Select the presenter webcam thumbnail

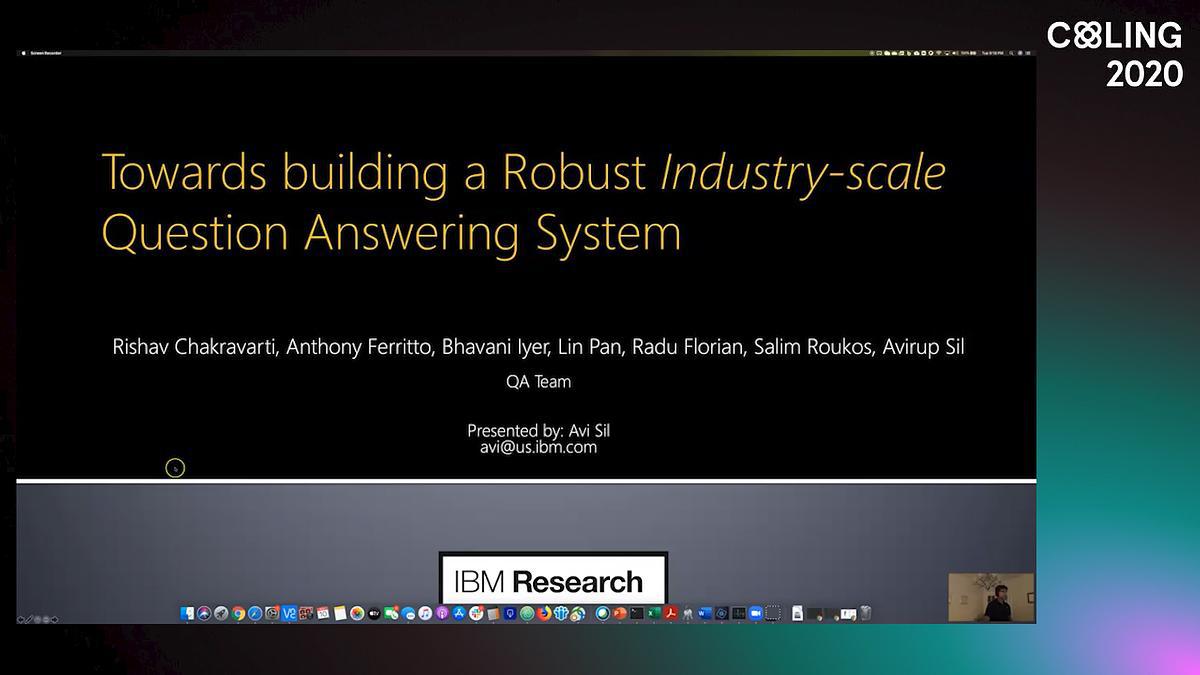click(991, 598)
